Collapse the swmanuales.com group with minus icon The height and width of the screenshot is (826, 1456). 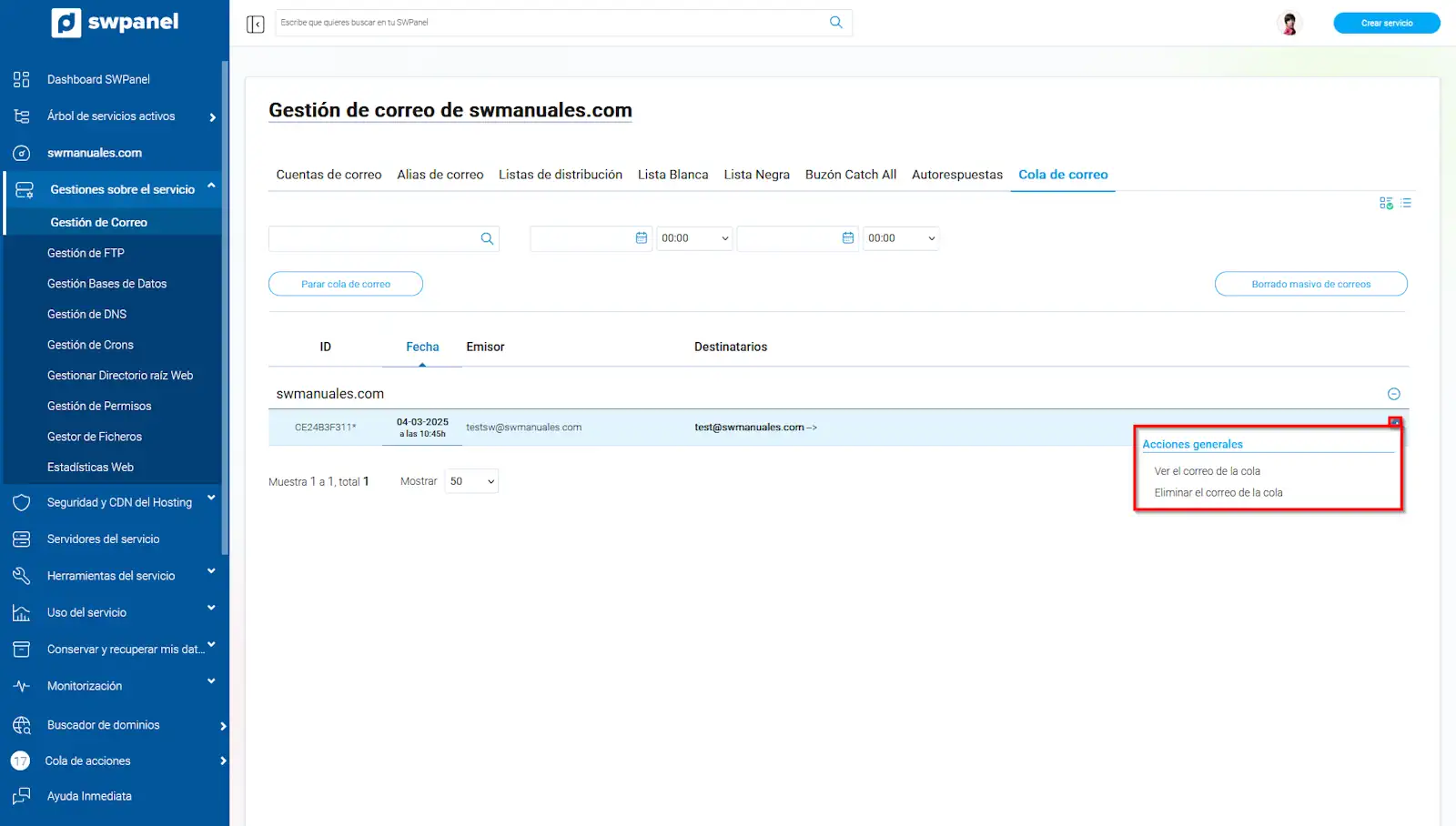[x=1393, y=394]
